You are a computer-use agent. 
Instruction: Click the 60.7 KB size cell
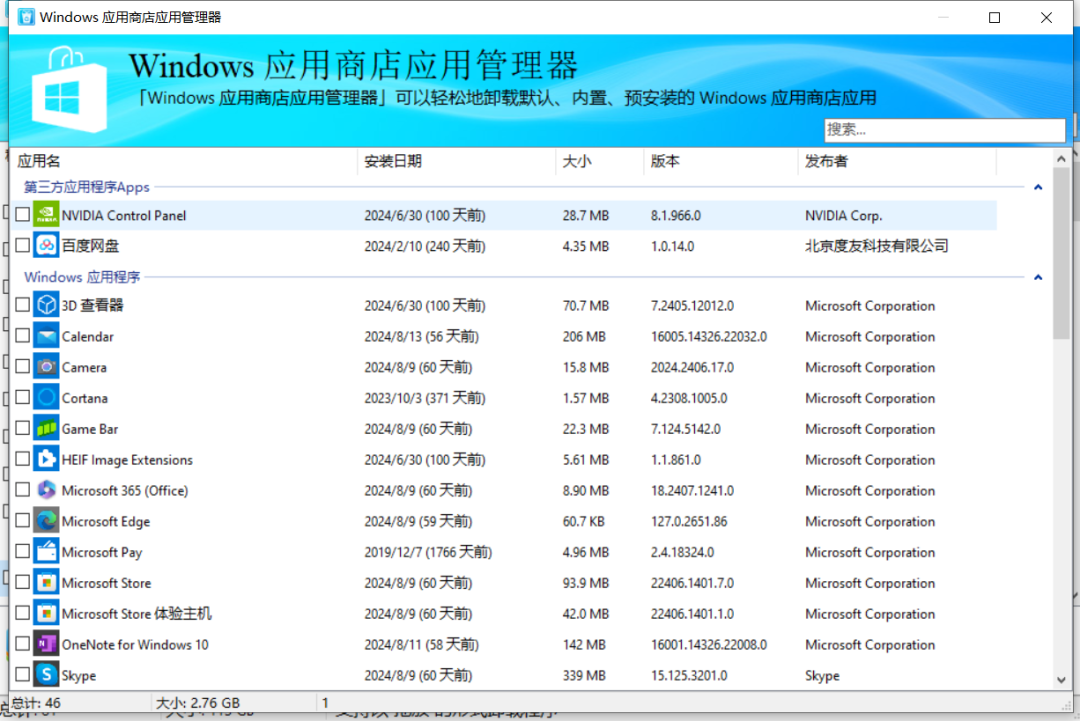[583, 521]
